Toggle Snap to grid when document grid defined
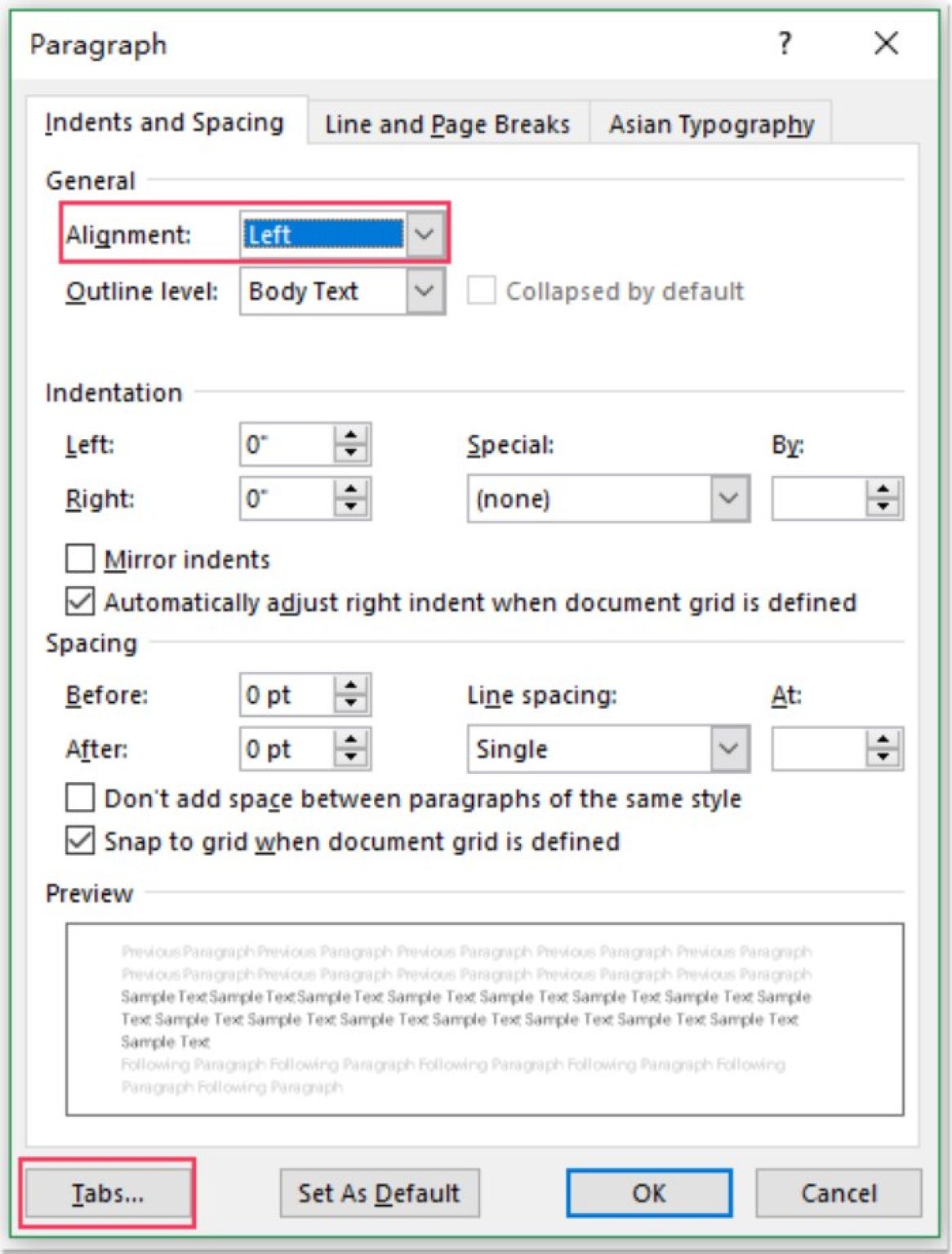This screenshot has width=952, height=1254. pyautogui.click(x=80, y=841)
